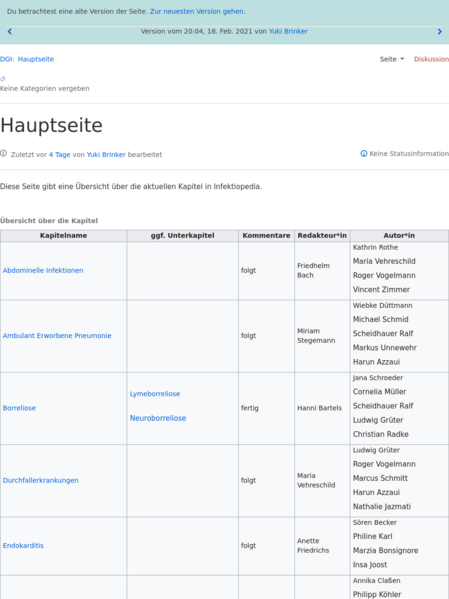Viewport: 449px width, 599px height.
Task: Click the DGI namespace breadcrumb
Action: 7,59
